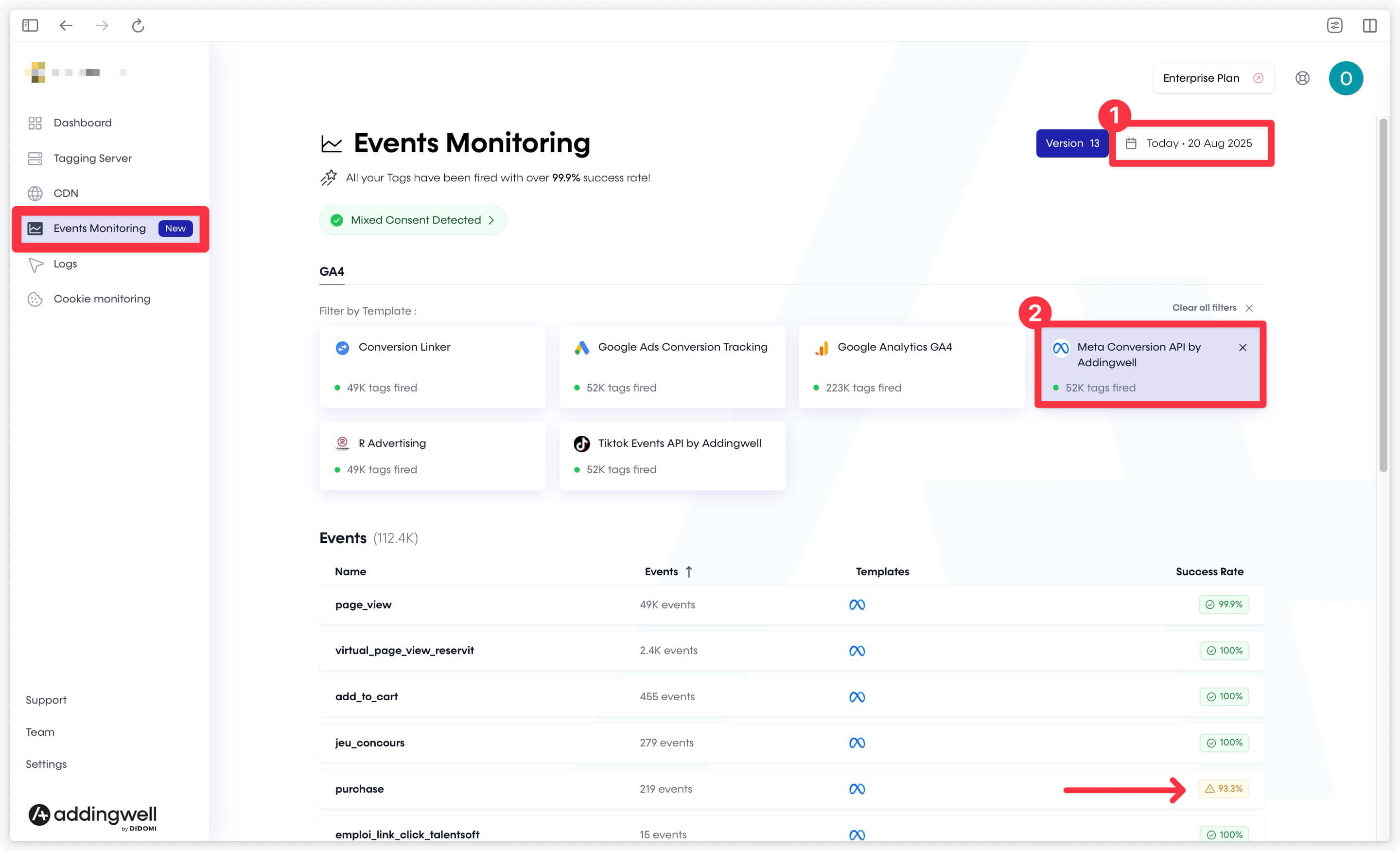Toggle the browser sidebar icon
The height and width of the screenshot is (851, 1400).
click(x=30, y=26)
